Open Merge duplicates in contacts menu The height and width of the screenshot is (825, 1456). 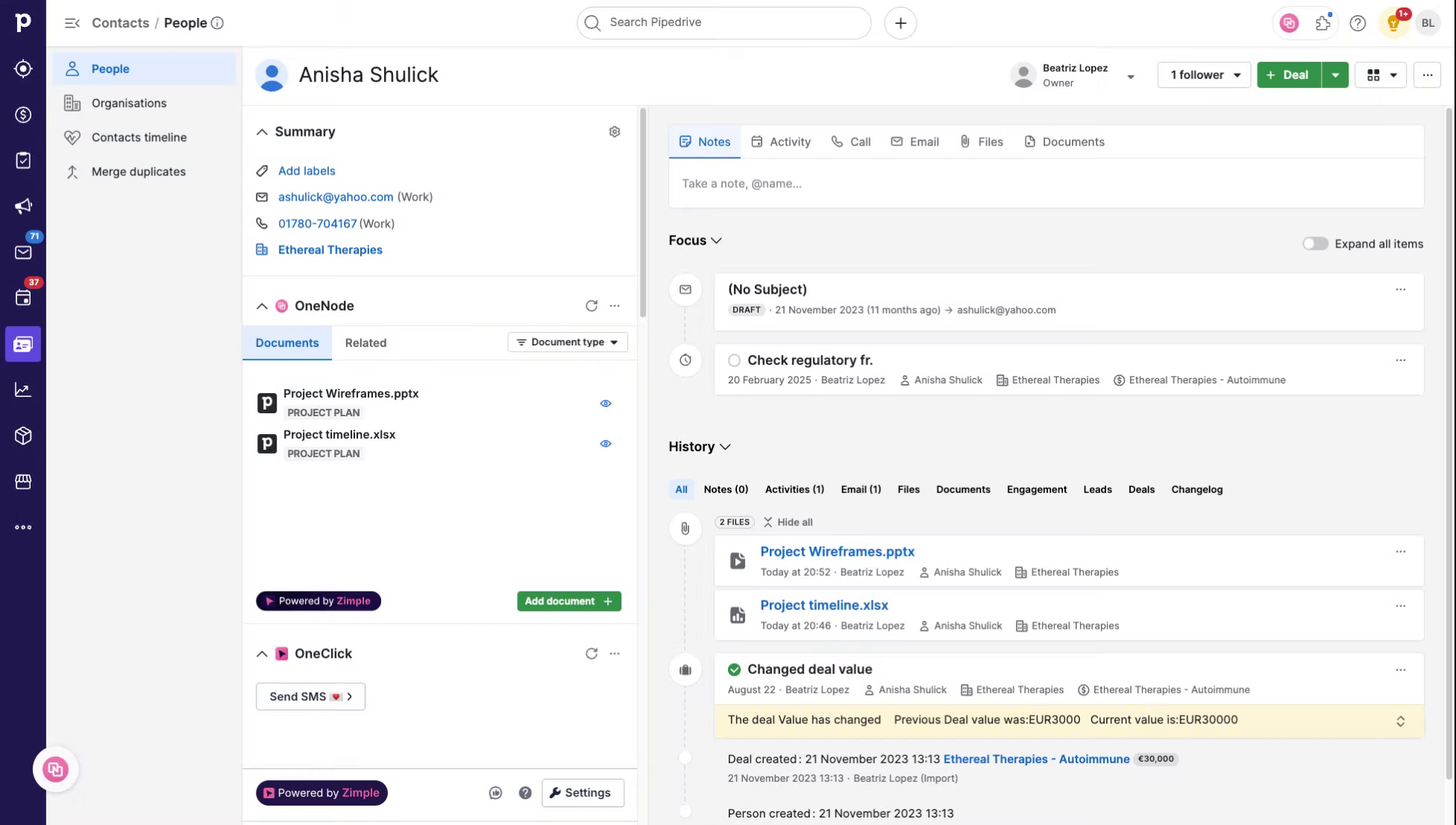point(145,172)
